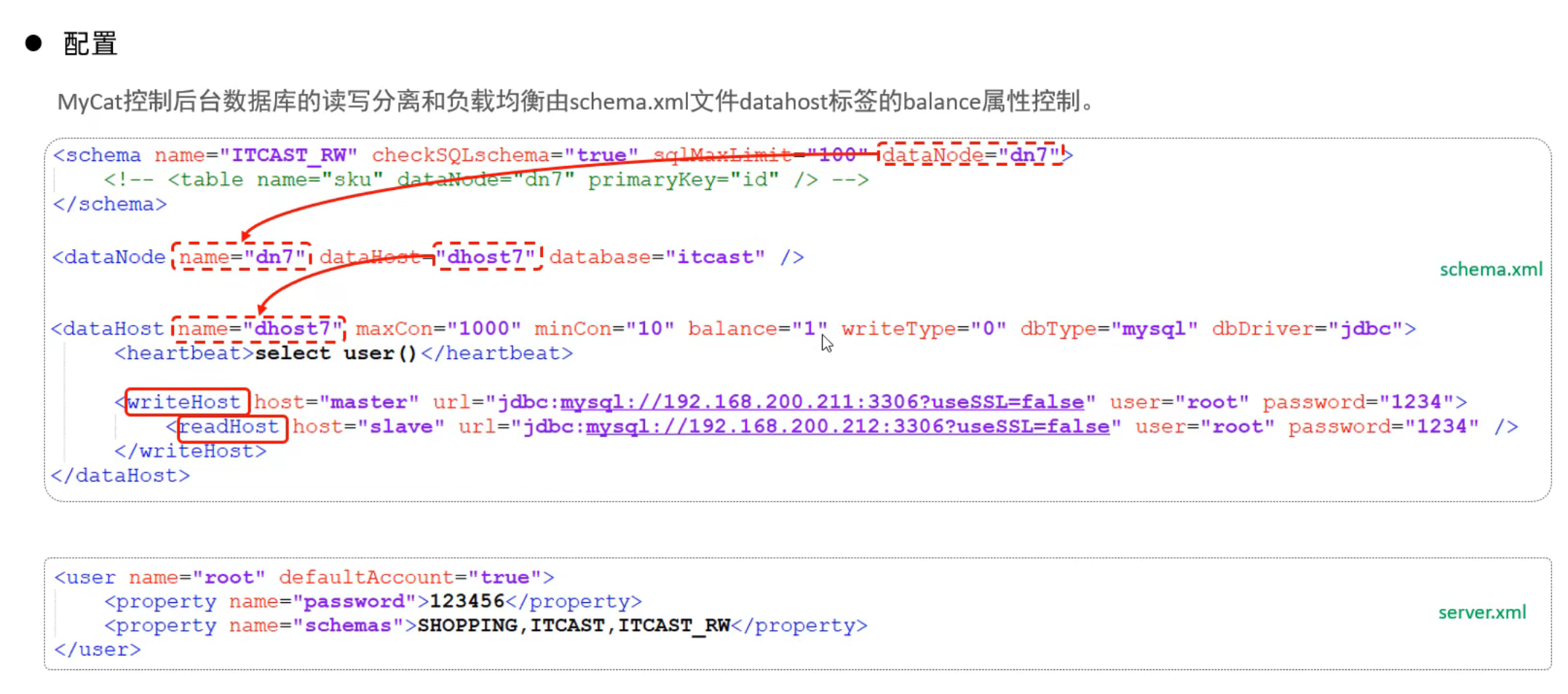Click the dashed "dhost7" box in dataNode line
The height and width of the screenshot is (694, 1568).
click(488, 257)
